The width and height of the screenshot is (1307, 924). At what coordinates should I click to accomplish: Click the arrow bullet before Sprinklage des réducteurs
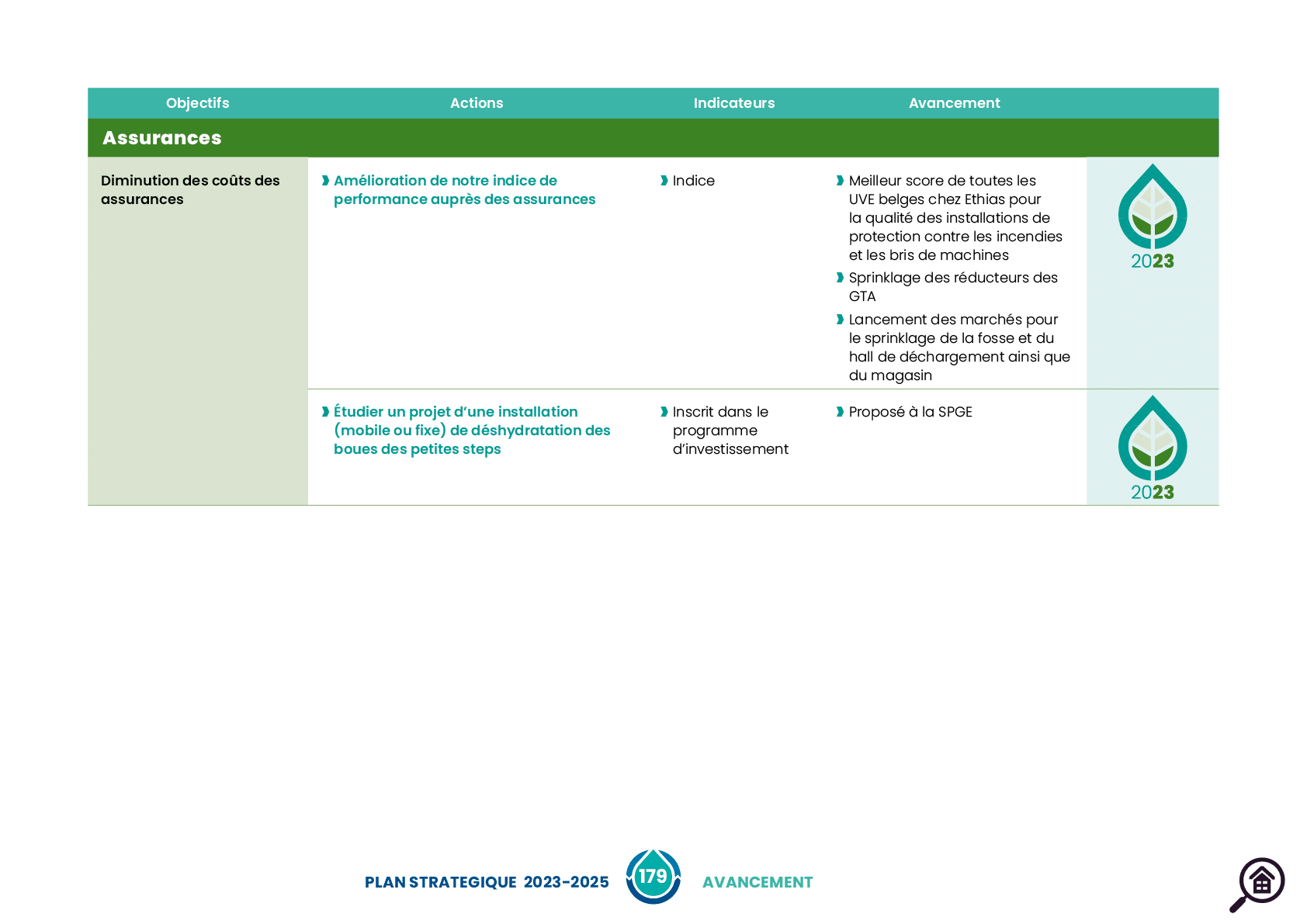point(841,278)
